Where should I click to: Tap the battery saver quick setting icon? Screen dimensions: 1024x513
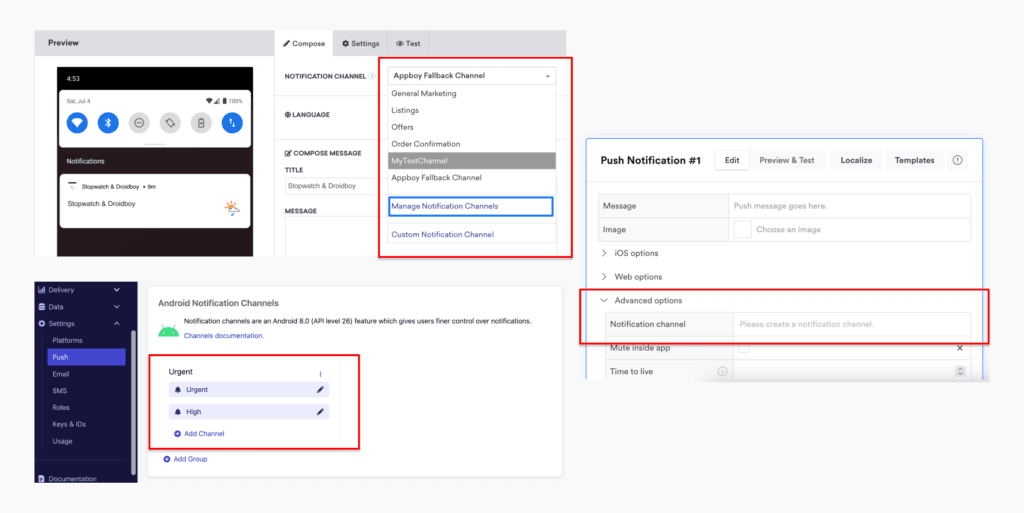pos(201,122)
